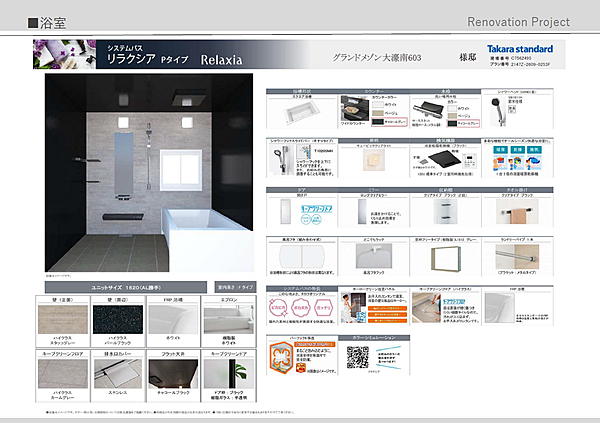The height and width of the screenshot is (423, 600).
Task: Click the woman cleaning wall panel photo
Action: (353, 308)
